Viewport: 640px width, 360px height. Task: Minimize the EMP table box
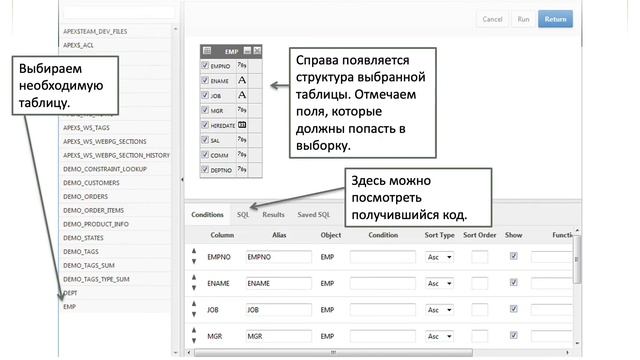[247, 51]
